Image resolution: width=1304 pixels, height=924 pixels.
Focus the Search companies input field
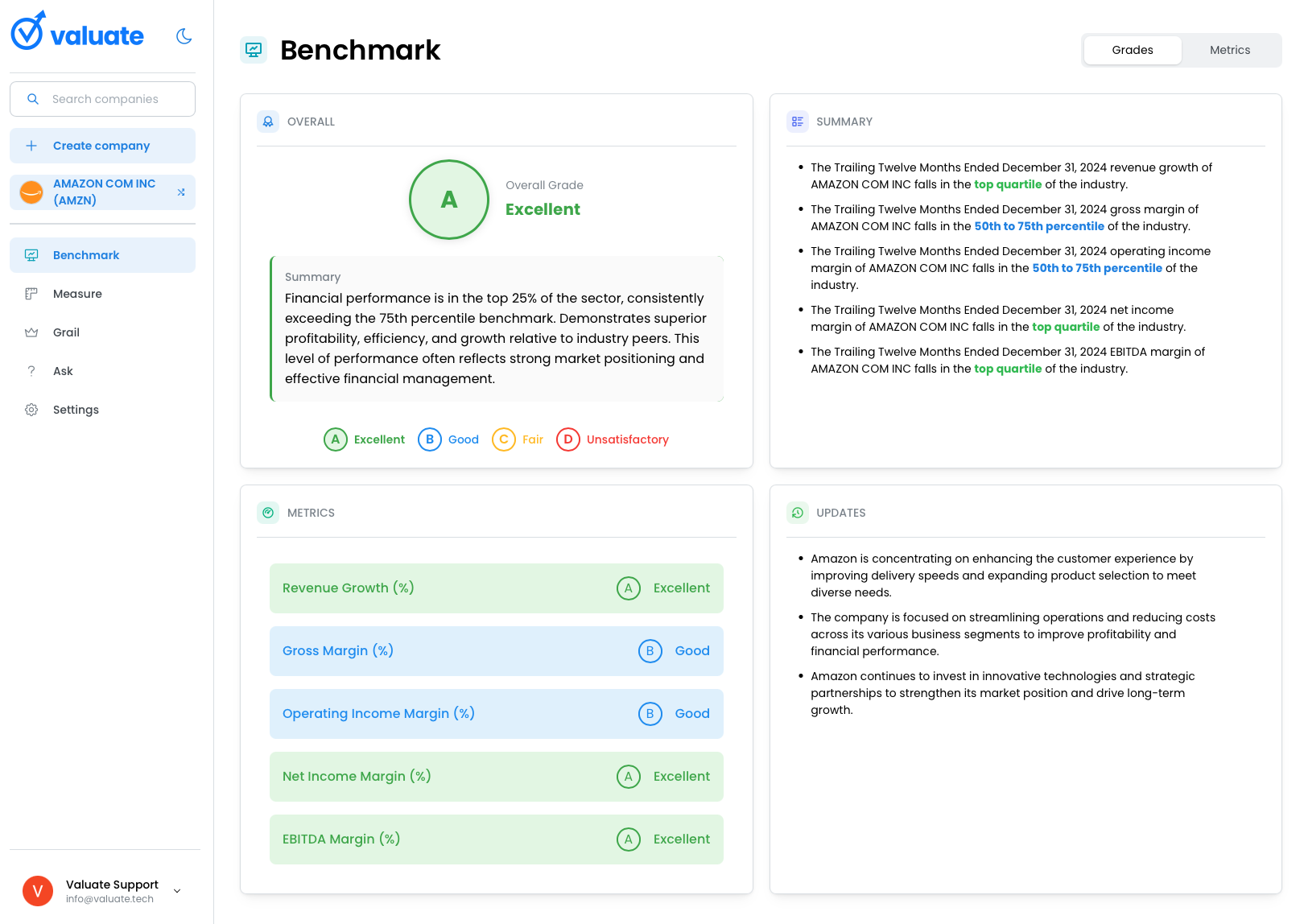click(102, 99)
